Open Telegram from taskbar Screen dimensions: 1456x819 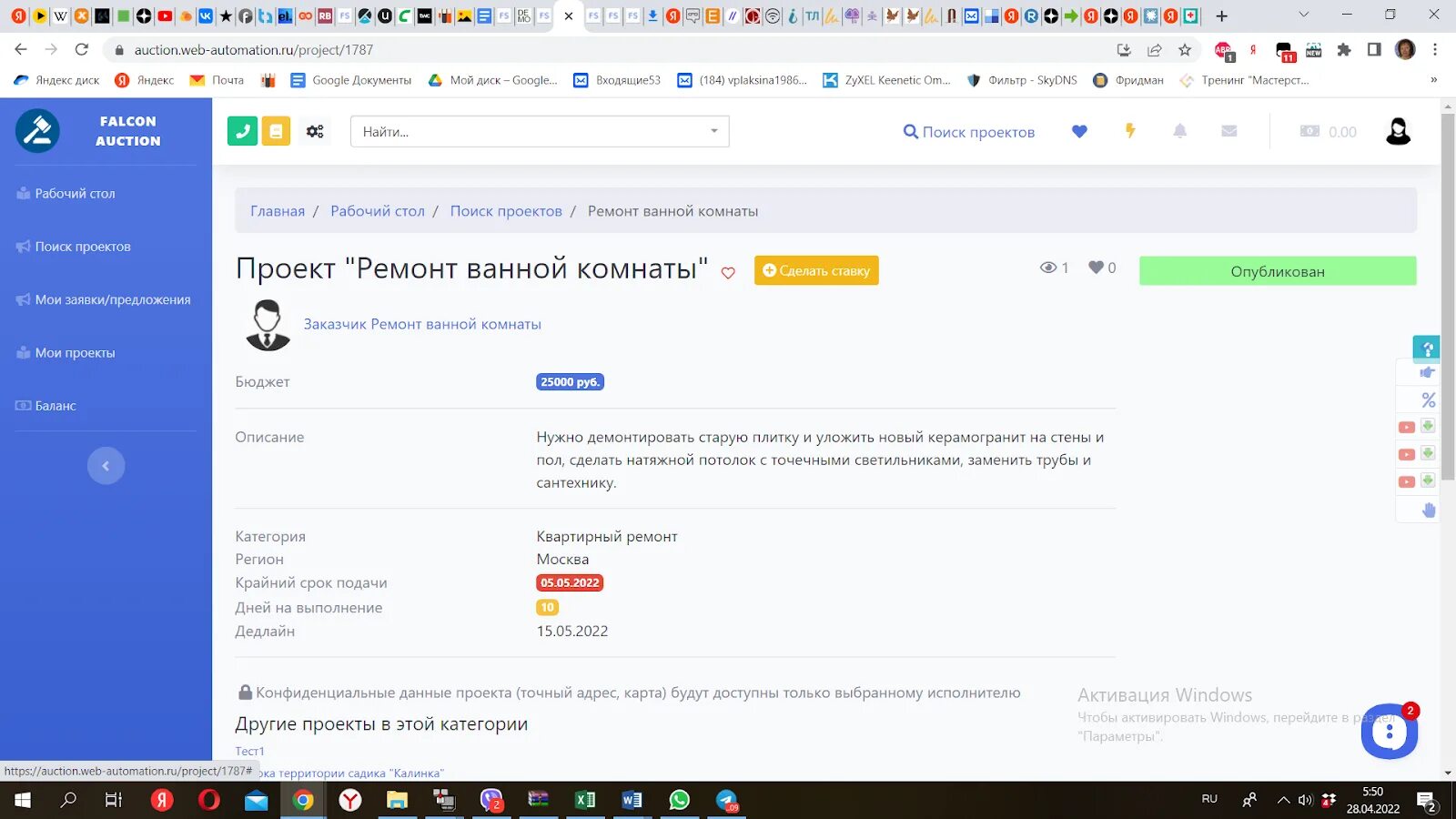click(726, 800)
